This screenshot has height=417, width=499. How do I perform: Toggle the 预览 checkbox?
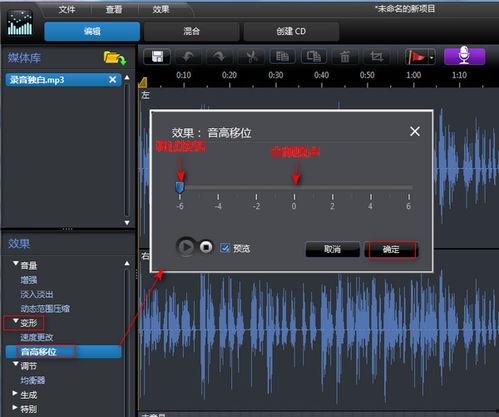tap(225, 248)
